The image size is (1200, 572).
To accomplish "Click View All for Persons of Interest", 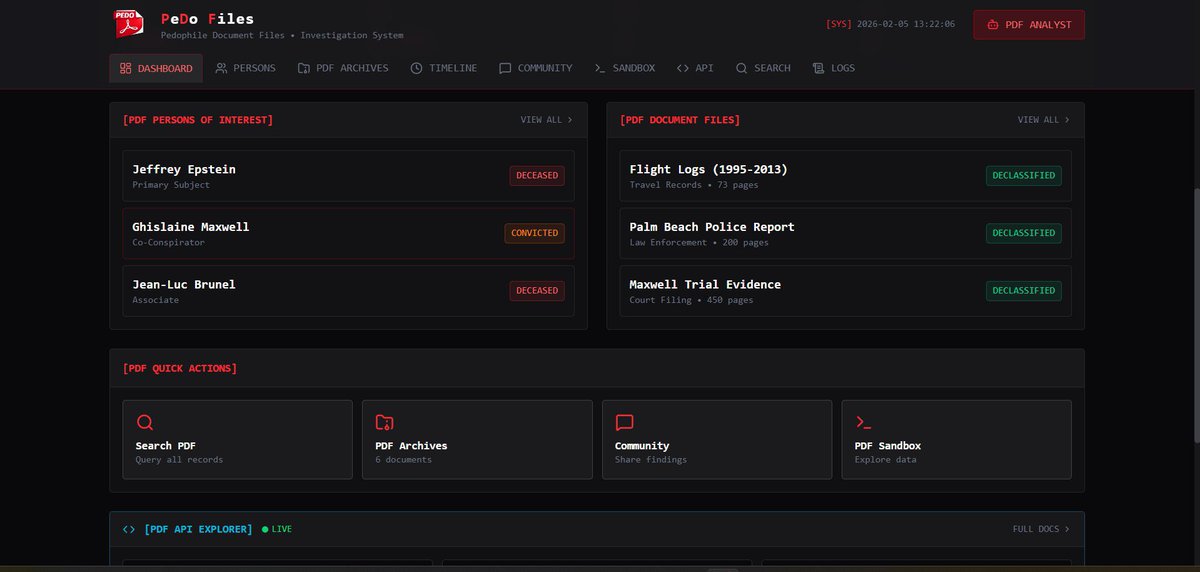I will point(546,120).
